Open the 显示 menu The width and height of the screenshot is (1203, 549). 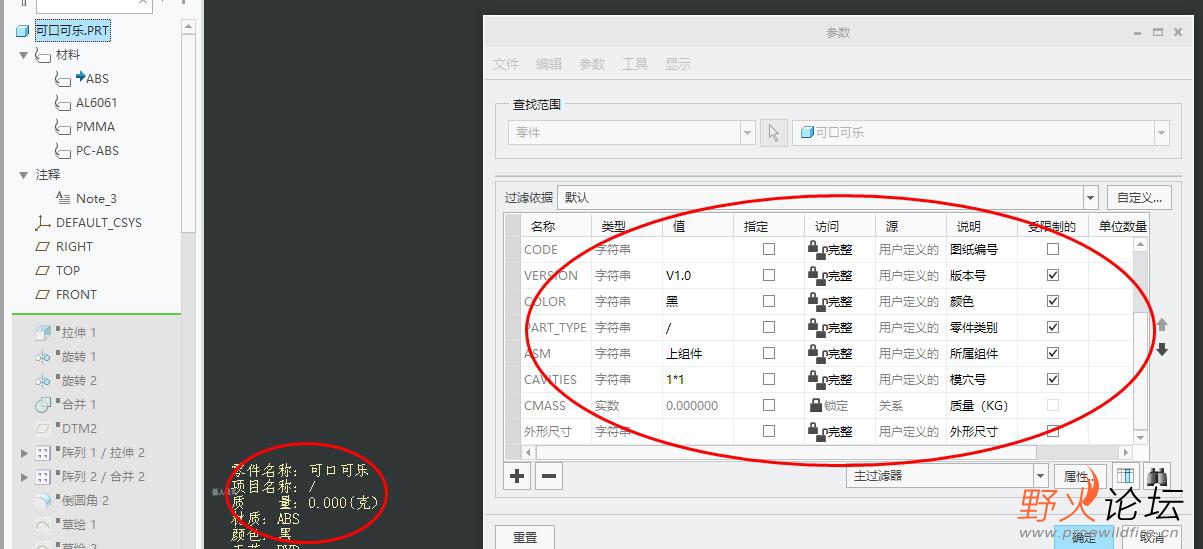point(678,64)
